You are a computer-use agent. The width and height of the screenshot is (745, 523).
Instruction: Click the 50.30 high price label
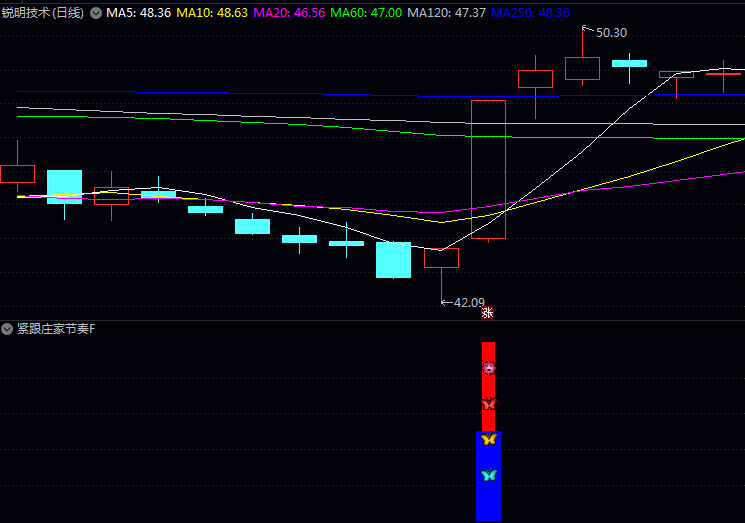tap(611, 33)
